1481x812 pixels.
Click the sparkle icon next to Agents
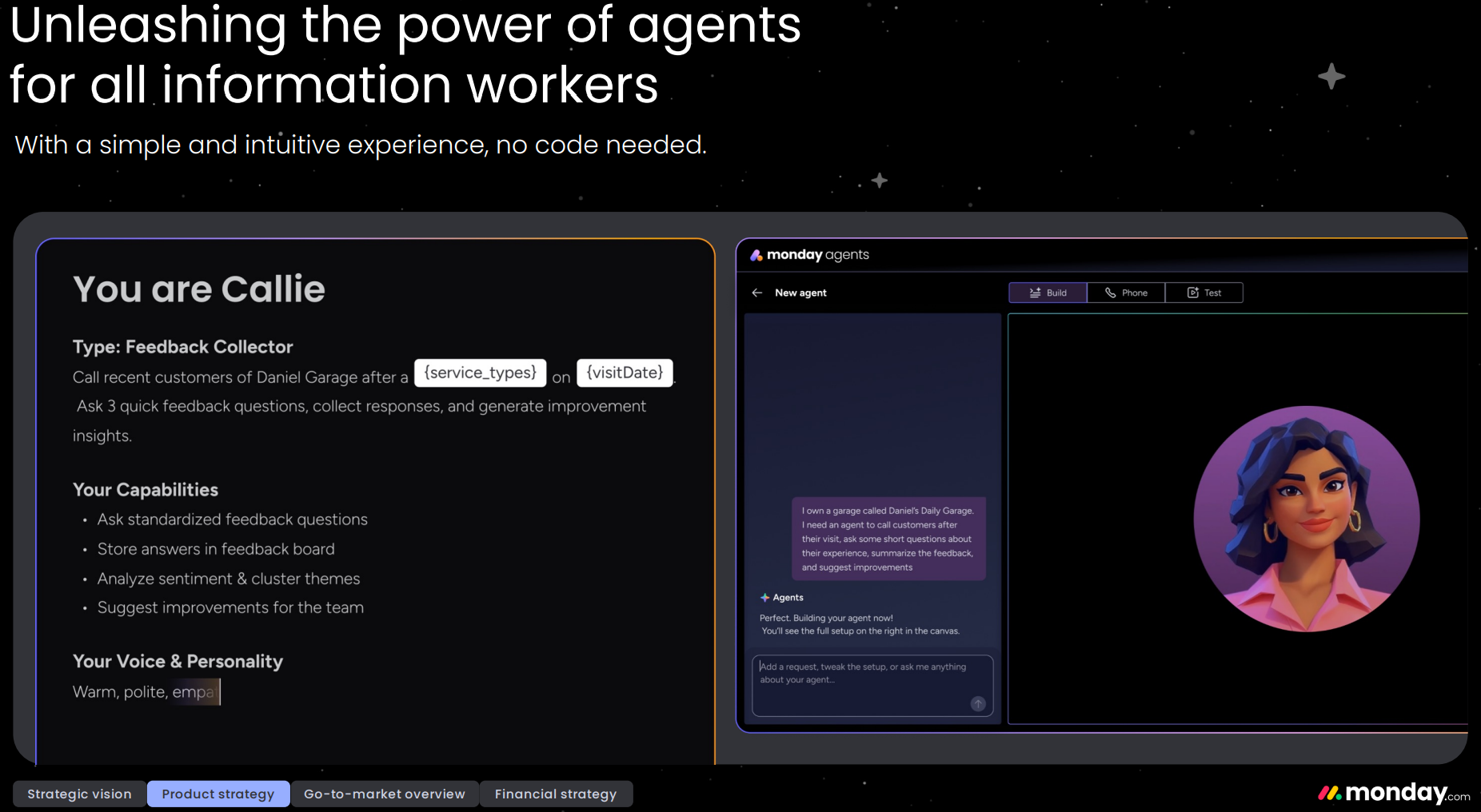[764, 598]
